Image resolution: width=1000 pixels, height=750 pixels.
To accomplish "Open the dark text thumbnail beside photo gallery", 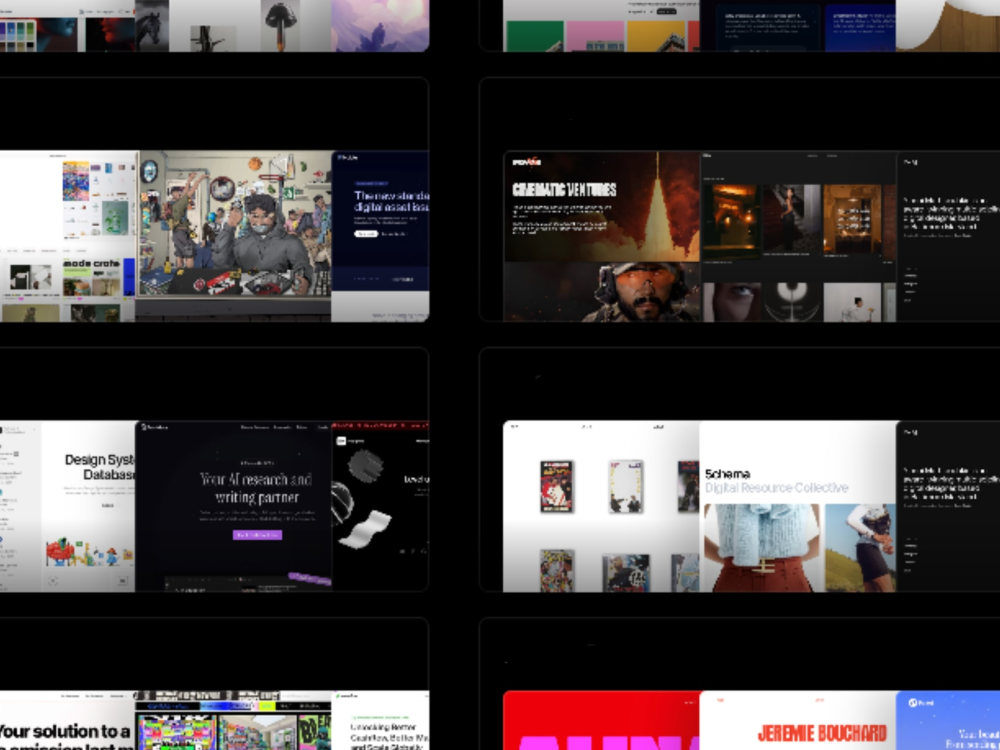I will pos(948,236).
